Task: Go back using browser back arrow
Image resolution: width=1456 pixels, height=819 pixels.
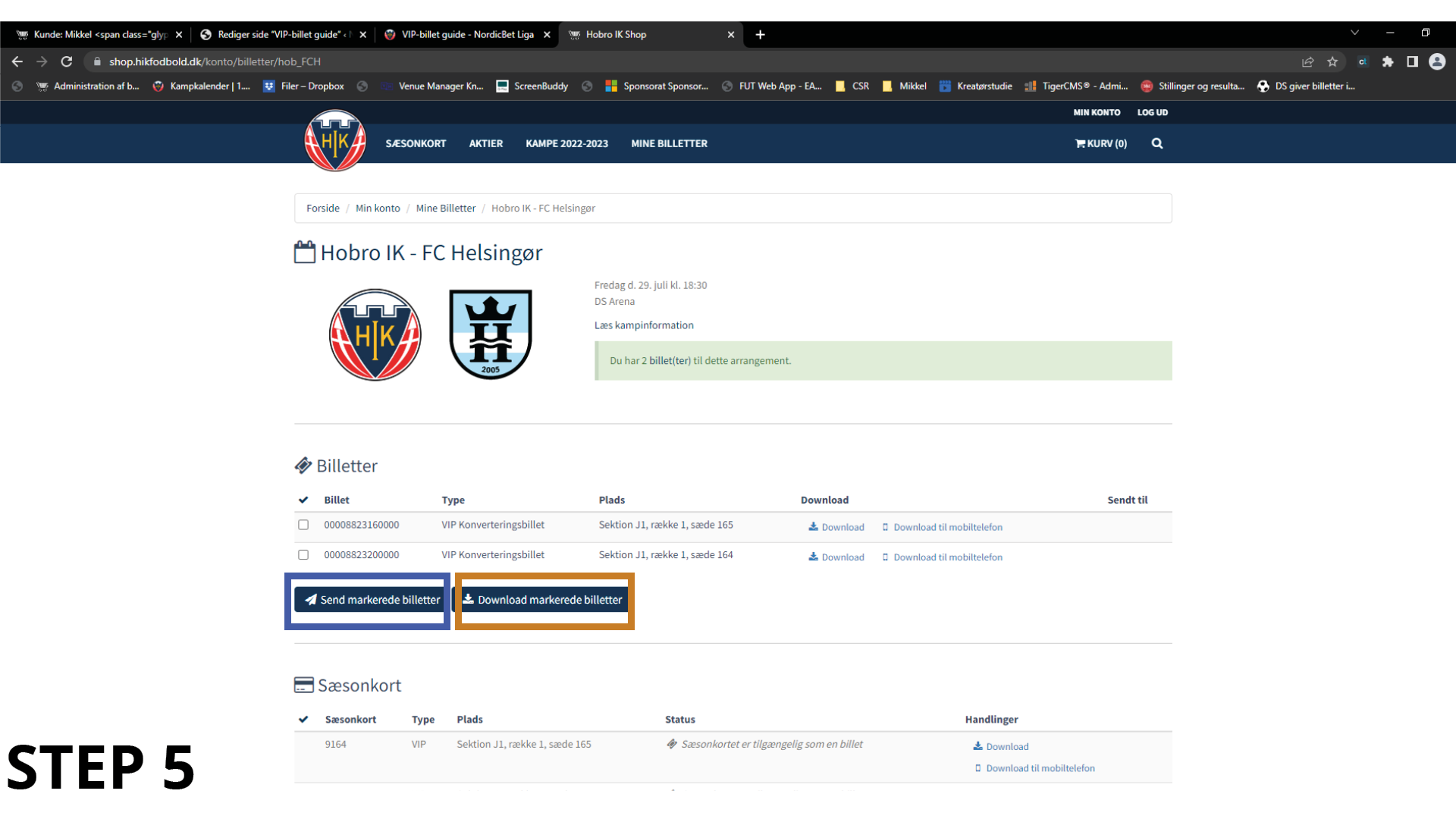Action: [17, 61]
